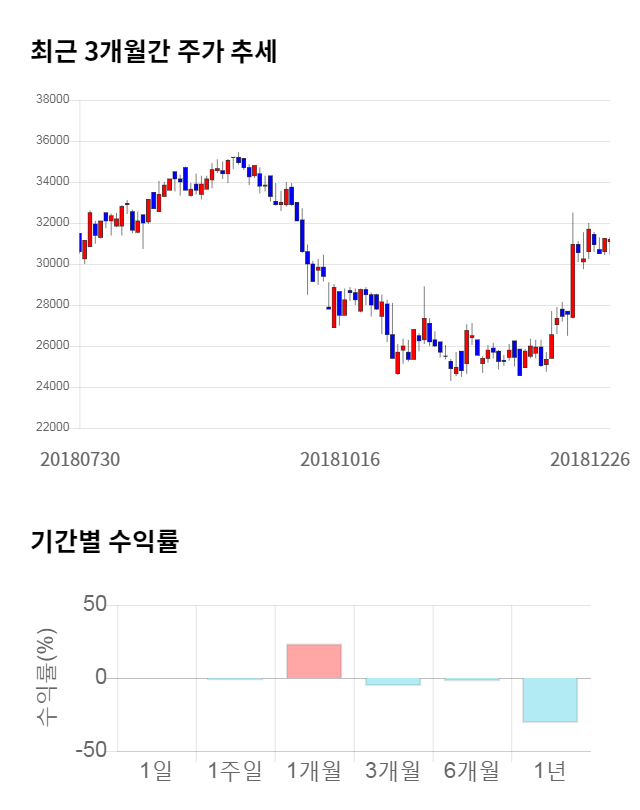Image resolution: width=640 pixels, height=810 pixels.
Task: Click the start date label 20180730
Action: [x=80, y=459]
